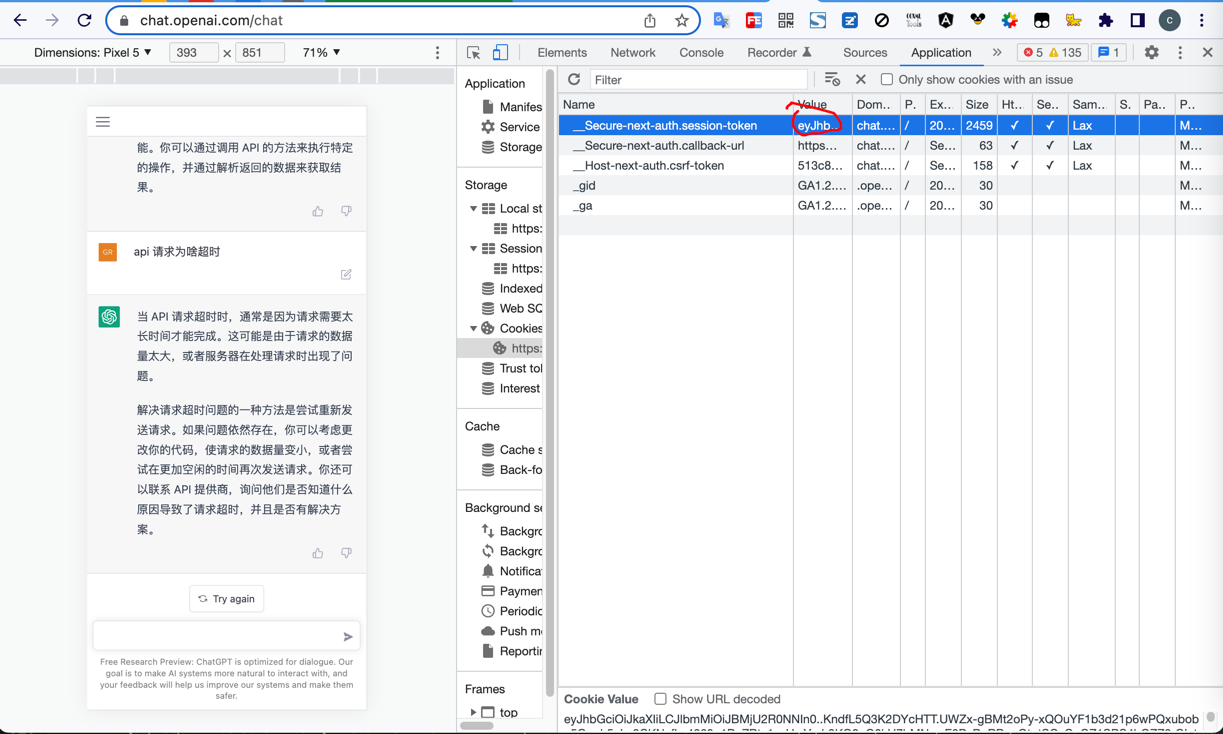Open the Google Translate extension icon
1223x734 pixels.
pos(721,20)
